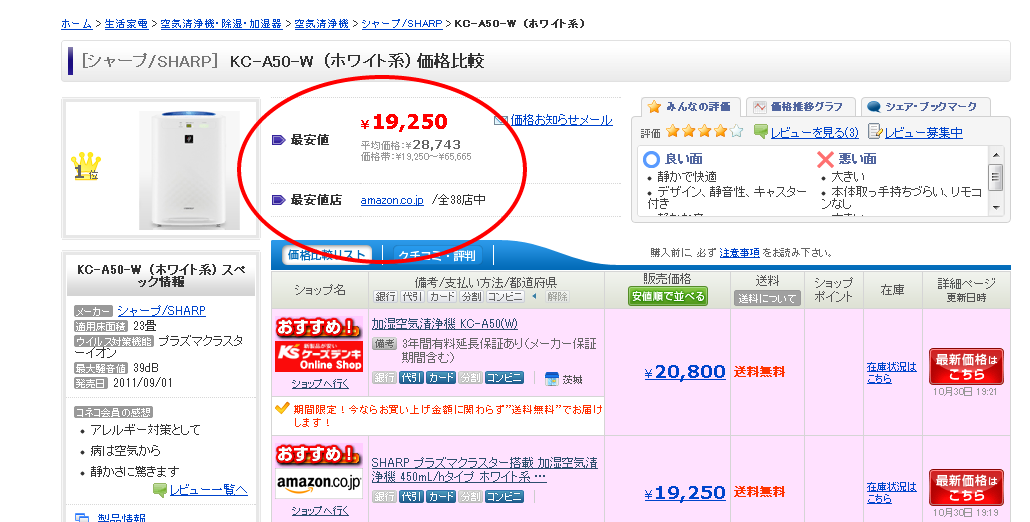Click the red cross 悪い面 icon

825,159
